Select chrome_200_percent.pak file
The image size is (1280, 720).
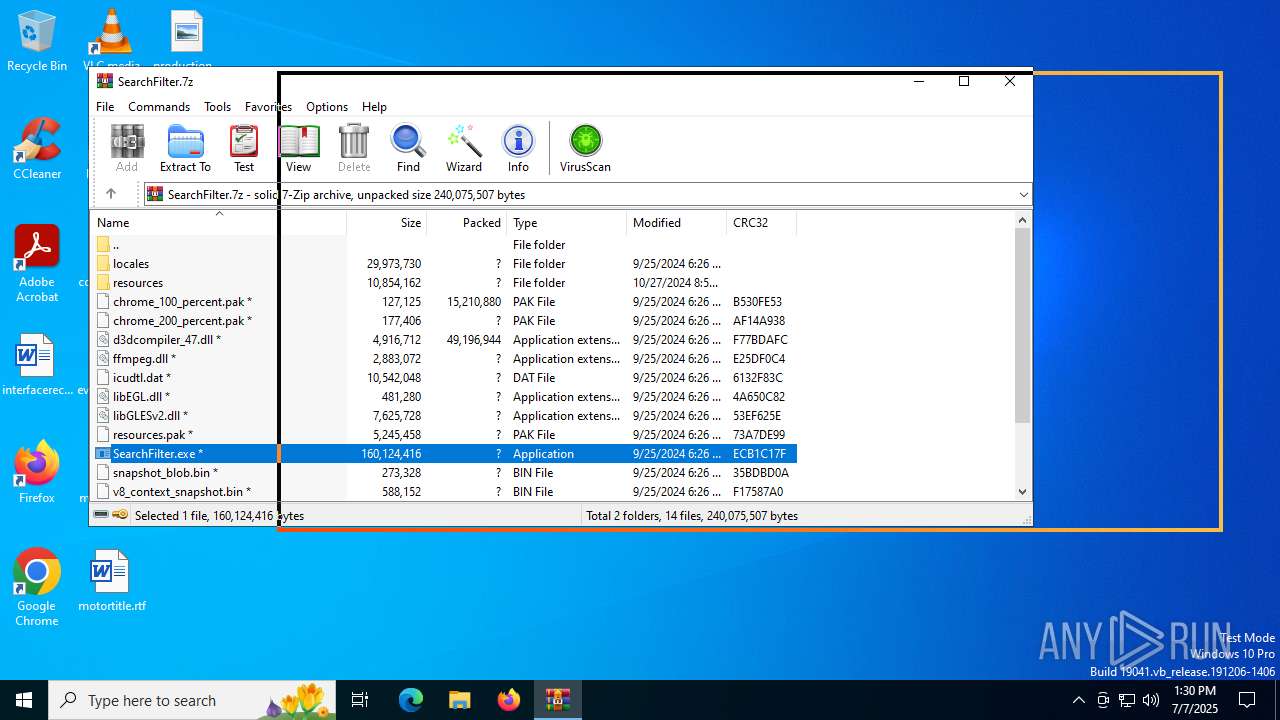444,321
